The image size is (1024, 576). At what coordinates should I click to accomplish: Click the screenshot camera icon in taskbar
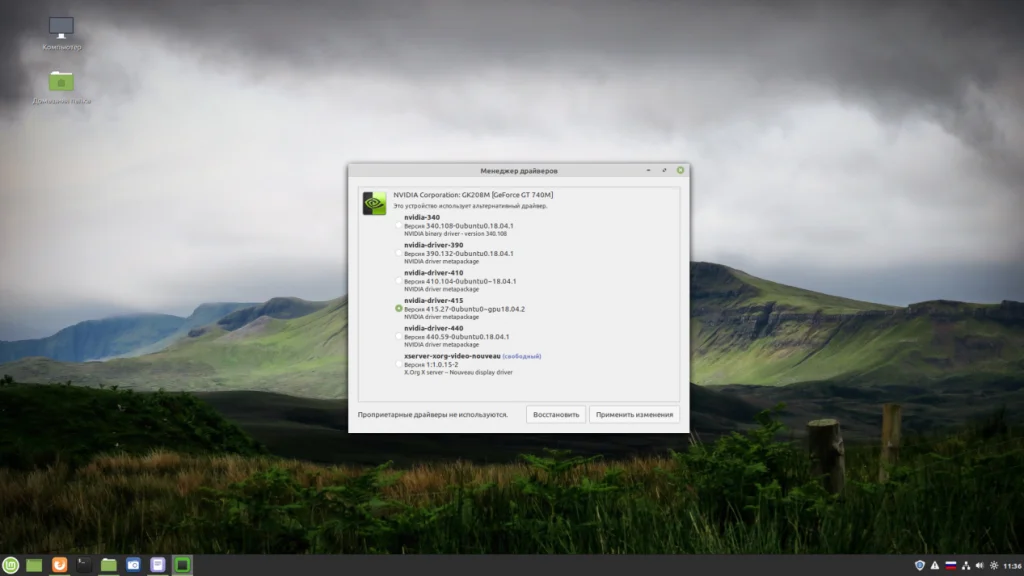(x=133, y=565)
